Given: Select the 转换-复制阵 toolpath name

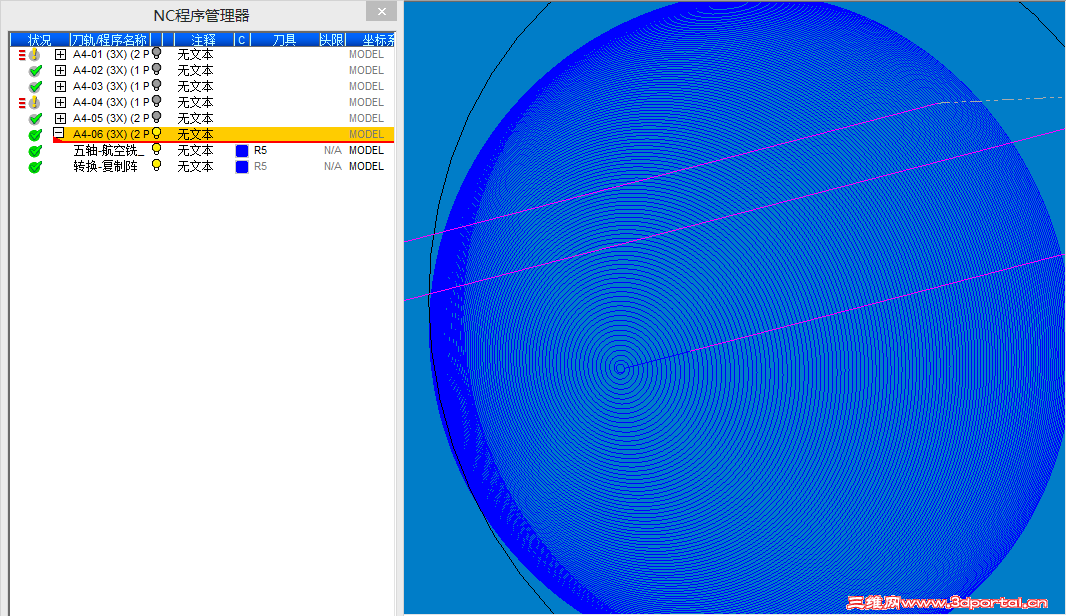Looking at the screenshot, I should tap(105, 166).
